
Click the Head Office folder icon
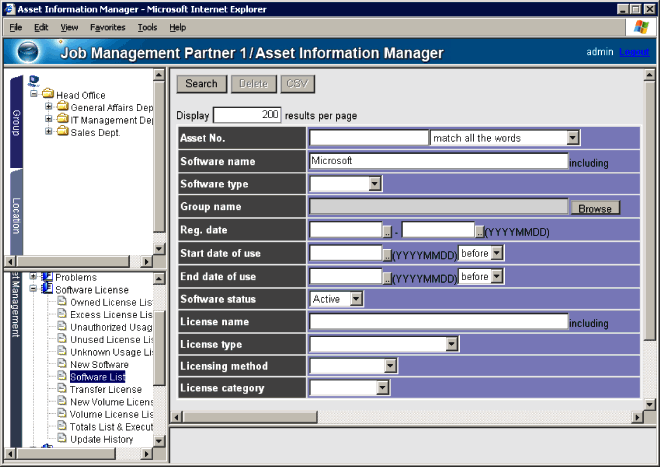[47, 95]
